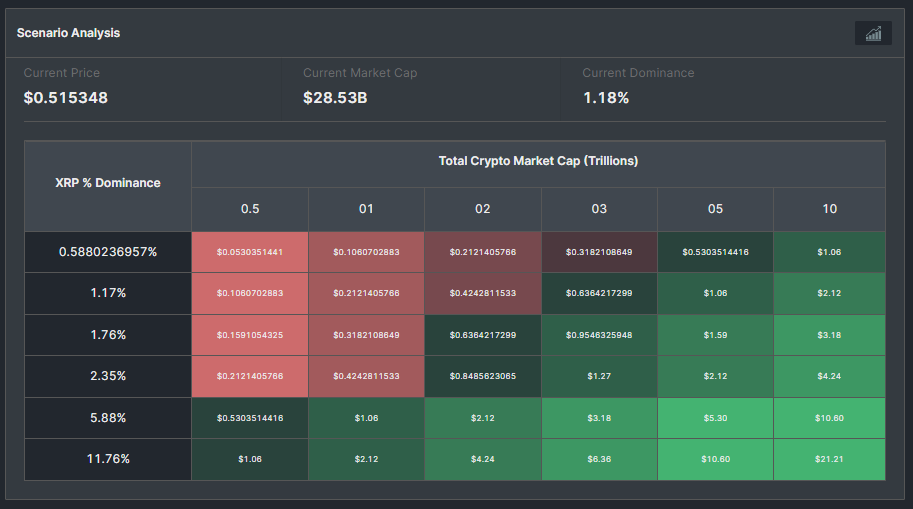The height and width of the screenshot is (509, 913).
Task: Click $0.5303514416 in the 0.5880236957% row
Action: [715, 252]
